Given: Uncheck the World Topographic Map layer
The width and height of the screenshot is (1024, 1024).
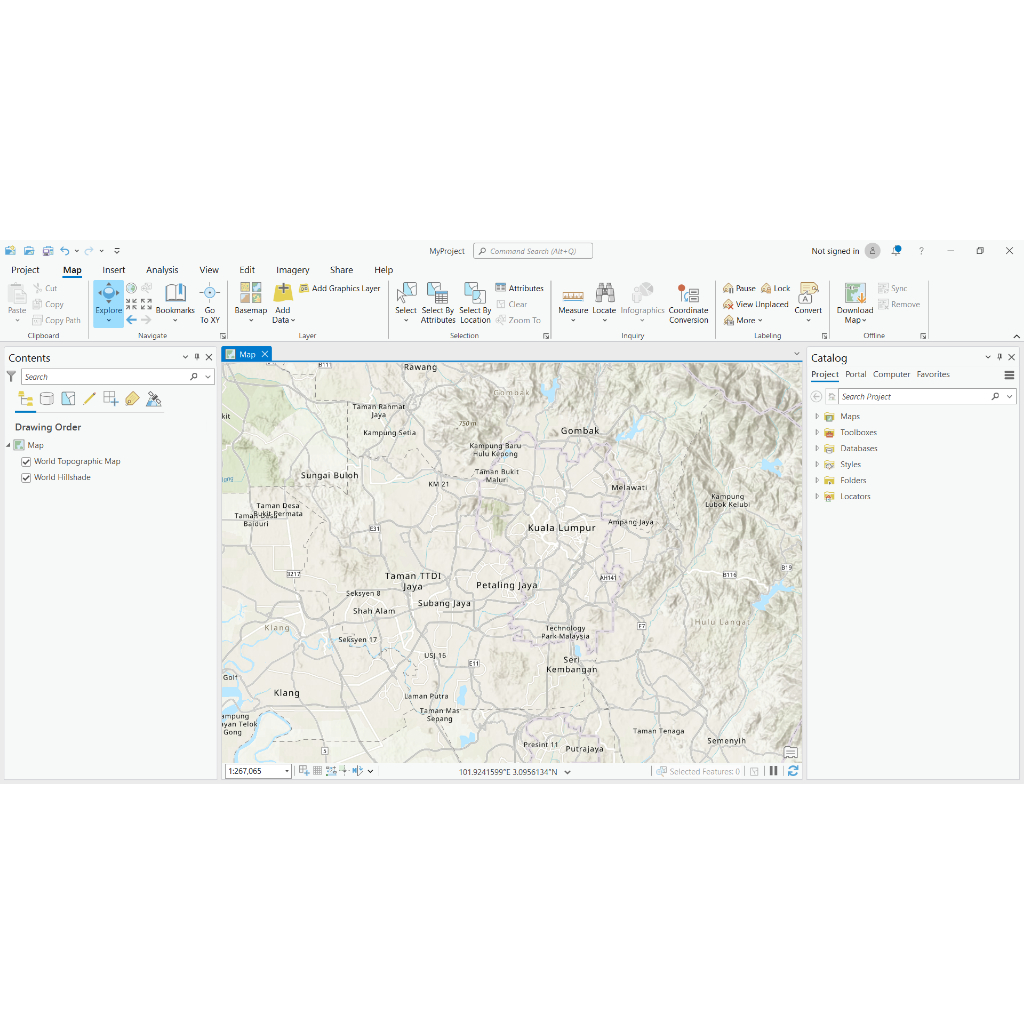Looking at the screenshot, I should pyautogui.click(x=26, y=462).
